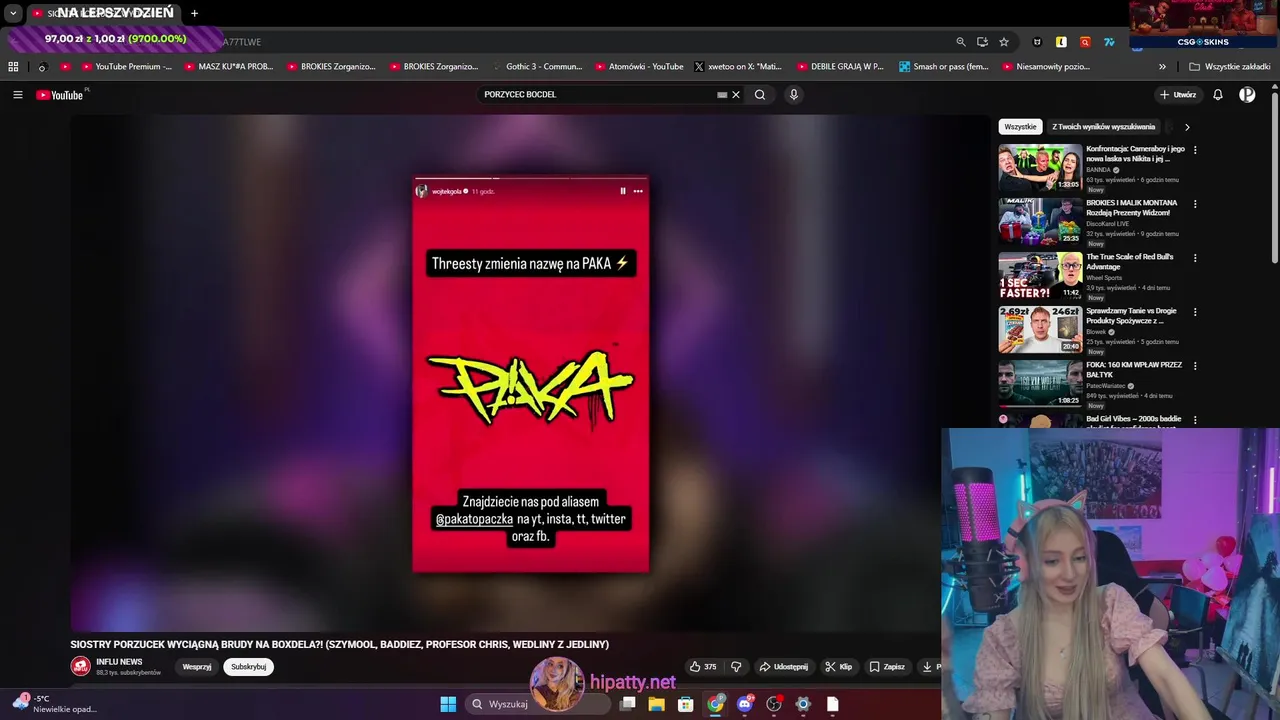Subscribe with the Subskrybuj button
The width and height of the screenshot is (1280, 720).
(248, 667)
